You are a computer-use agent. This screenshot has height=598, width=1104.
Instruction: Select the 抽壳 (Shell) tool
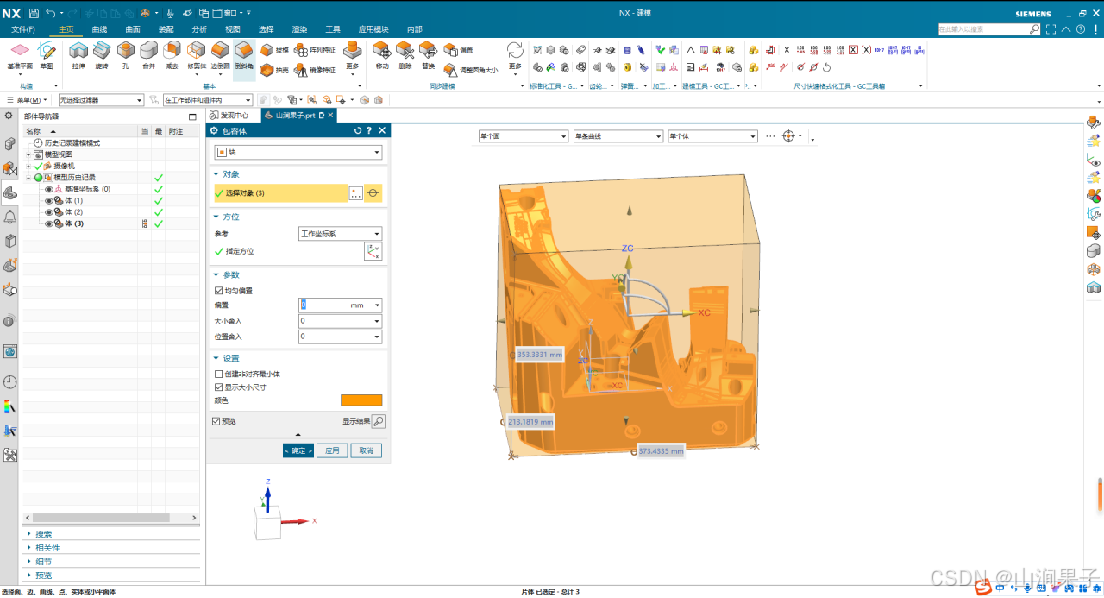[x=274, y=70]
